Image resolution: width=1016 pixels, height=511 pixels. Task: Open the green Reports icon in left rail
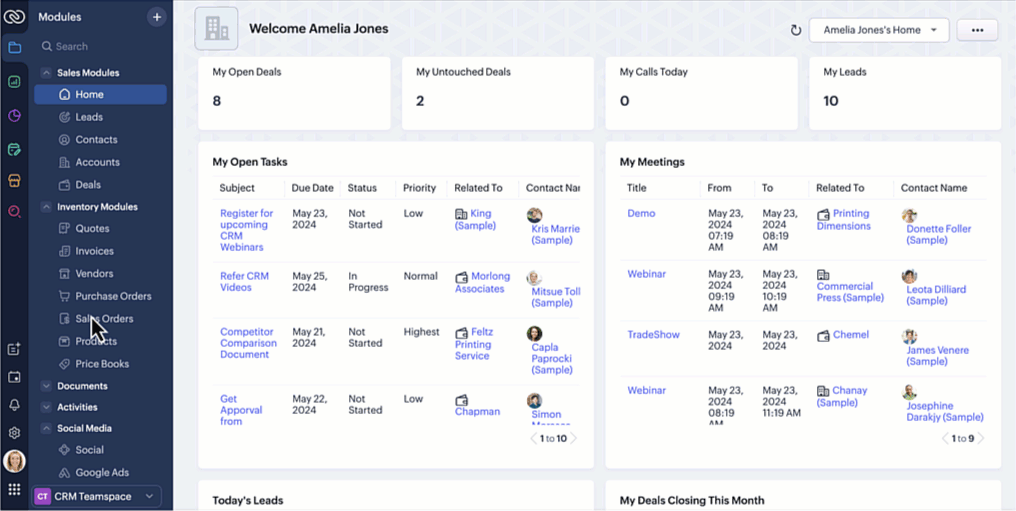pos(14,82)
